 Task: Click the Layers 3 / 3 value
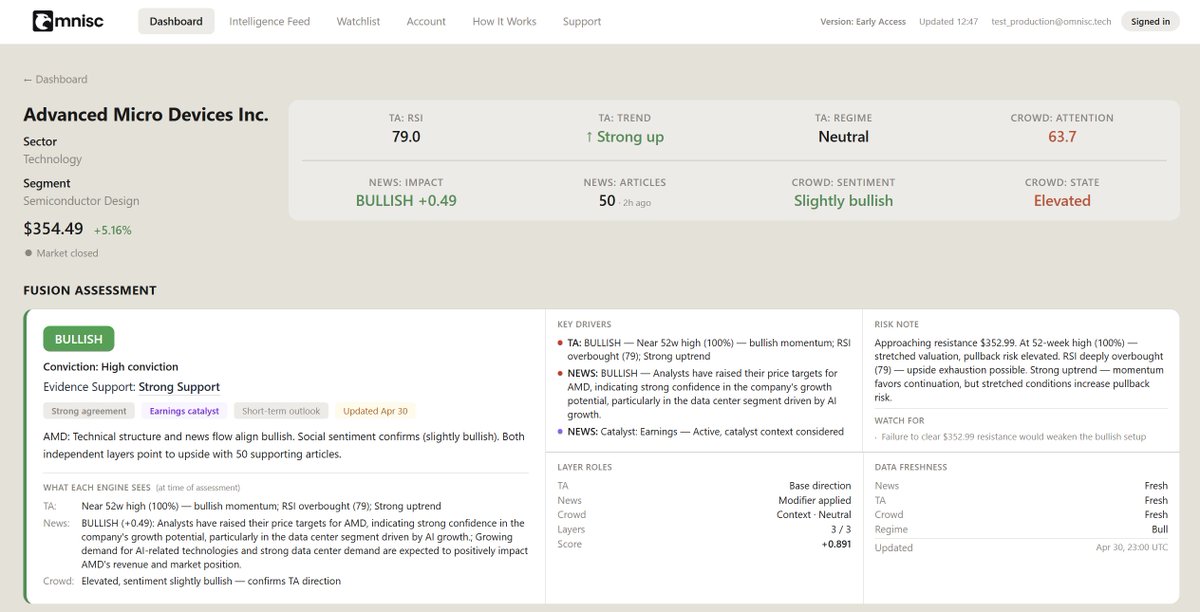point(839,530)
